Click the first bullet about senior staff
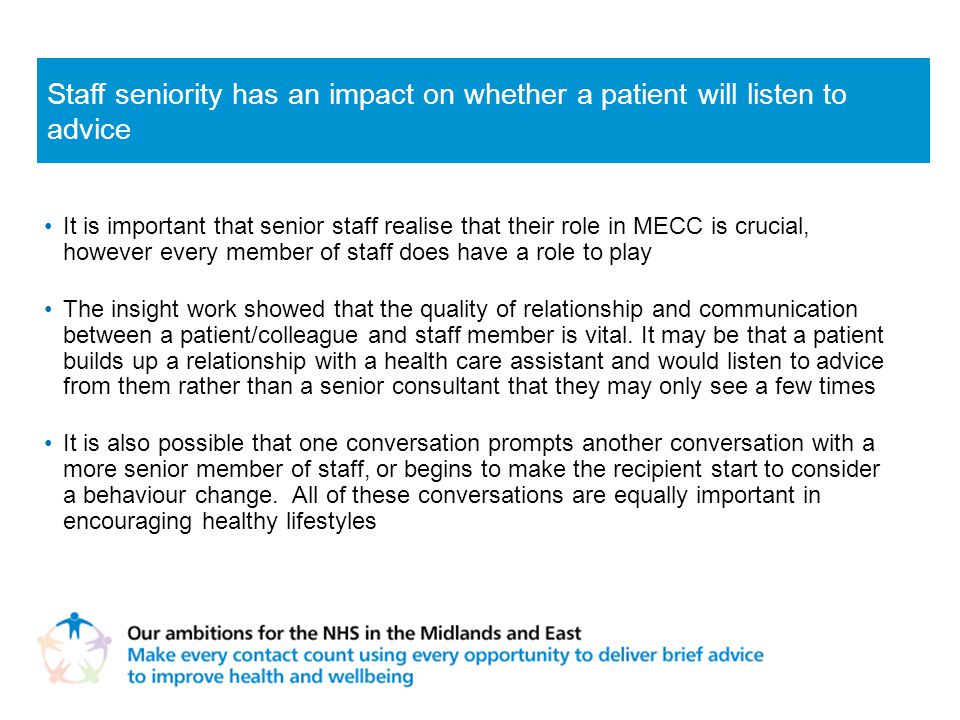960x720 pixels. pyautogui.click(x=435, y=239)
